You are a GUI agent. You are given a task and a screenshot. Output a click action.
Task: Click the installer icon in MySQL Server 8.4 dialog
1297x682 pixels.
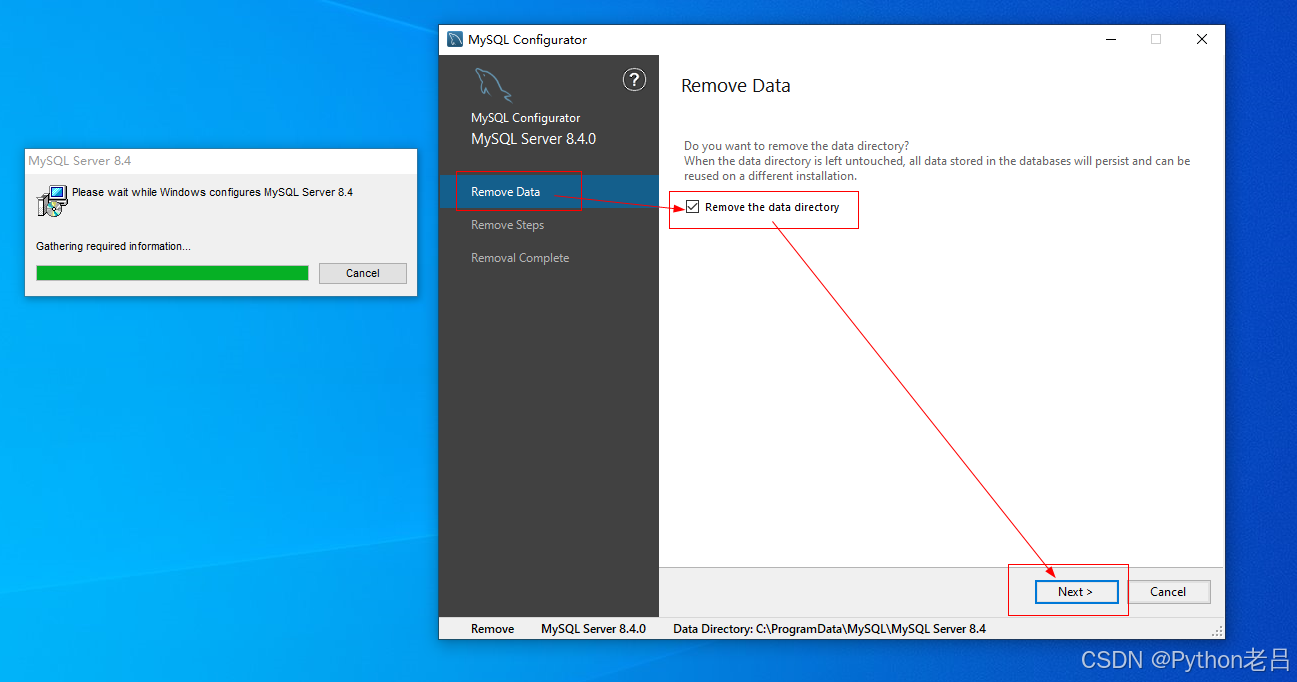point(51,201)
